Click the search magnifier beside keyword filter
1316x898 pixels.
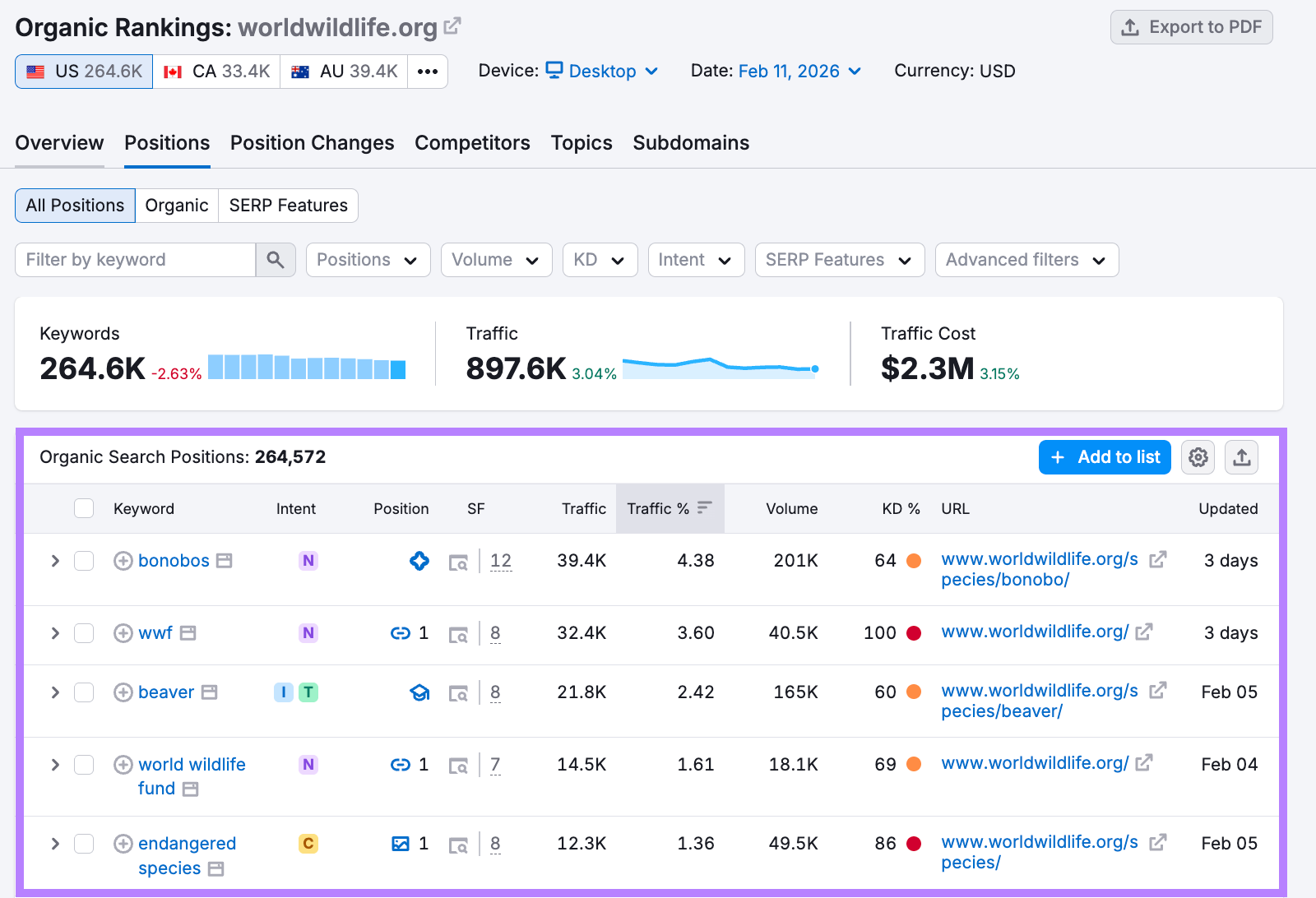click(276, 260)
